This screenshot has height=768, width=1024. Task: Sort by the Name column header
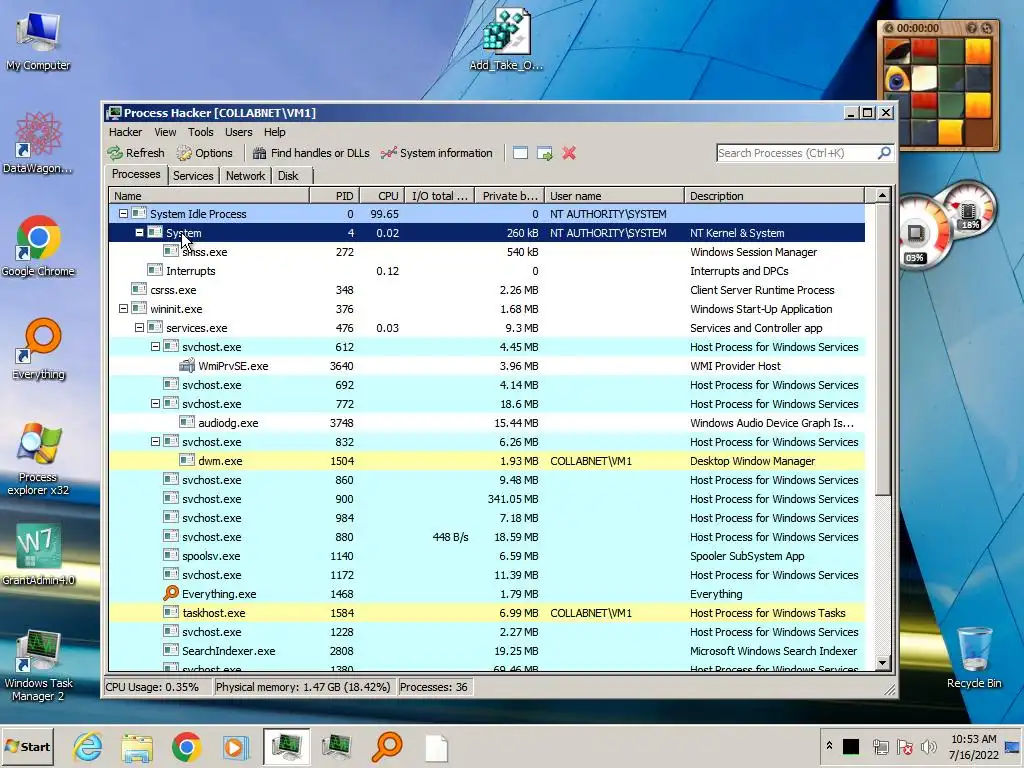click(209, 195)
